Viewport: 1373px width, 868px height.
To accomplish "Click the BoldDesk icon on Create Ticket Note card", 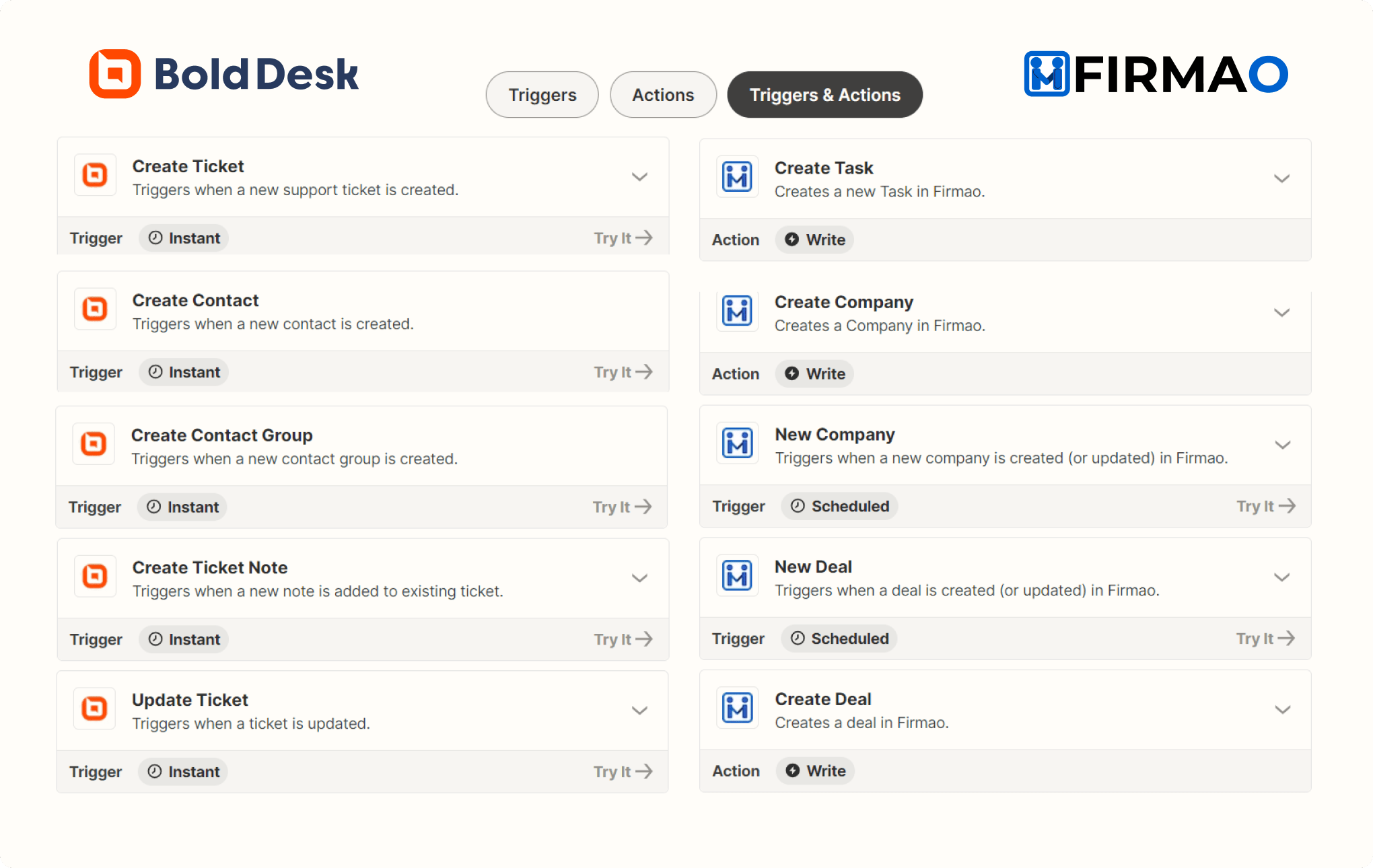I will coord(95,576).
